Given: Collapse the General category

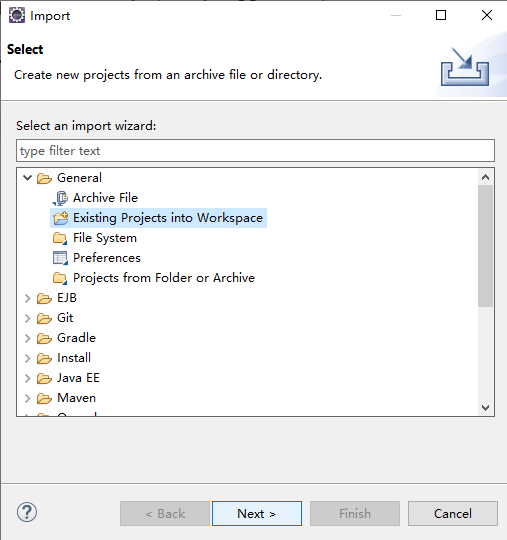Looking at the screenshot, I should click(28, 178).
